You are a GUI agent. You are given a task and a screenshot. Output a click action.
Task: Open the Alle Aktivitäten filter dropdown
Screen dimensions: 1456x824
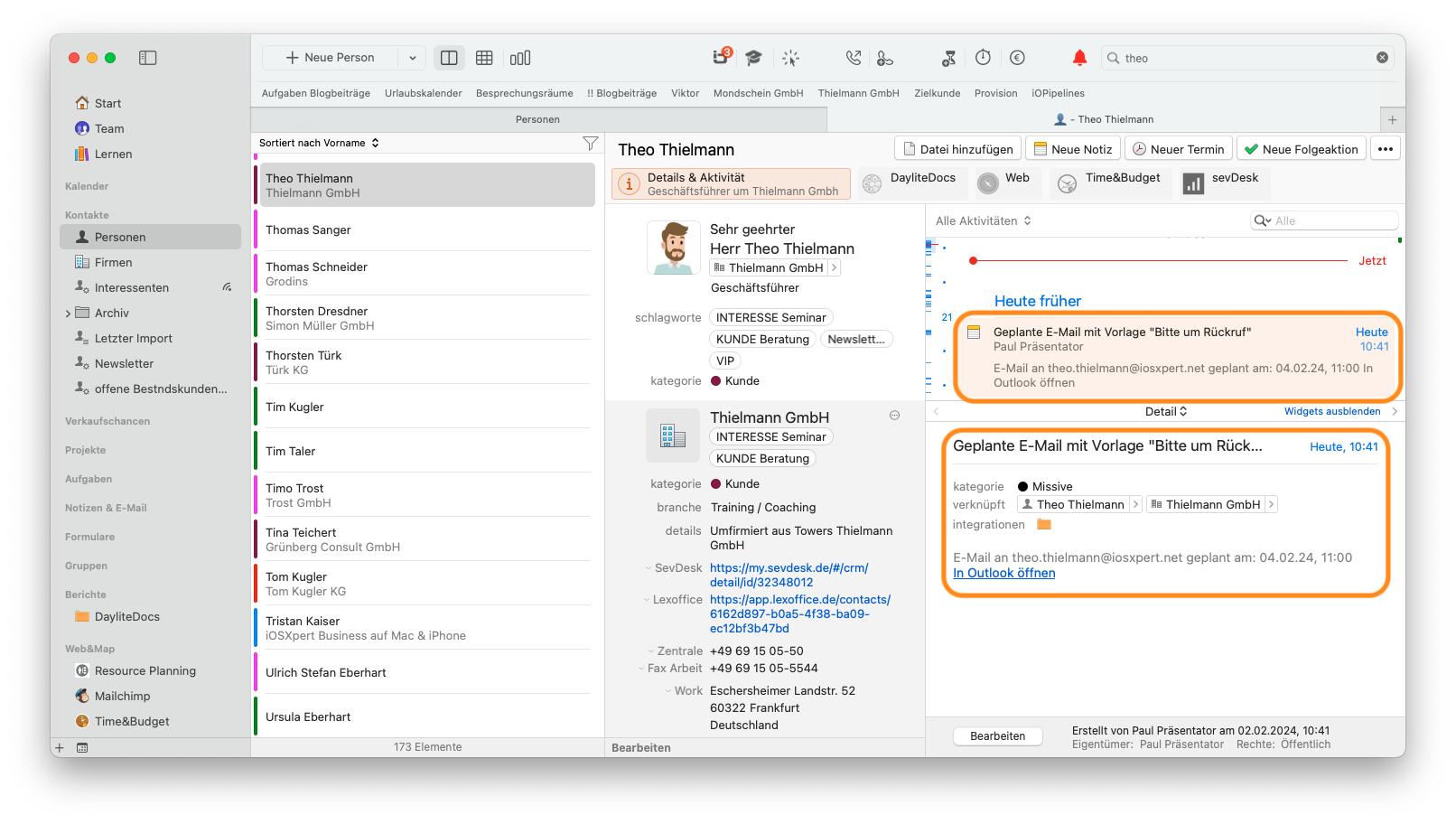pos(984,220)
